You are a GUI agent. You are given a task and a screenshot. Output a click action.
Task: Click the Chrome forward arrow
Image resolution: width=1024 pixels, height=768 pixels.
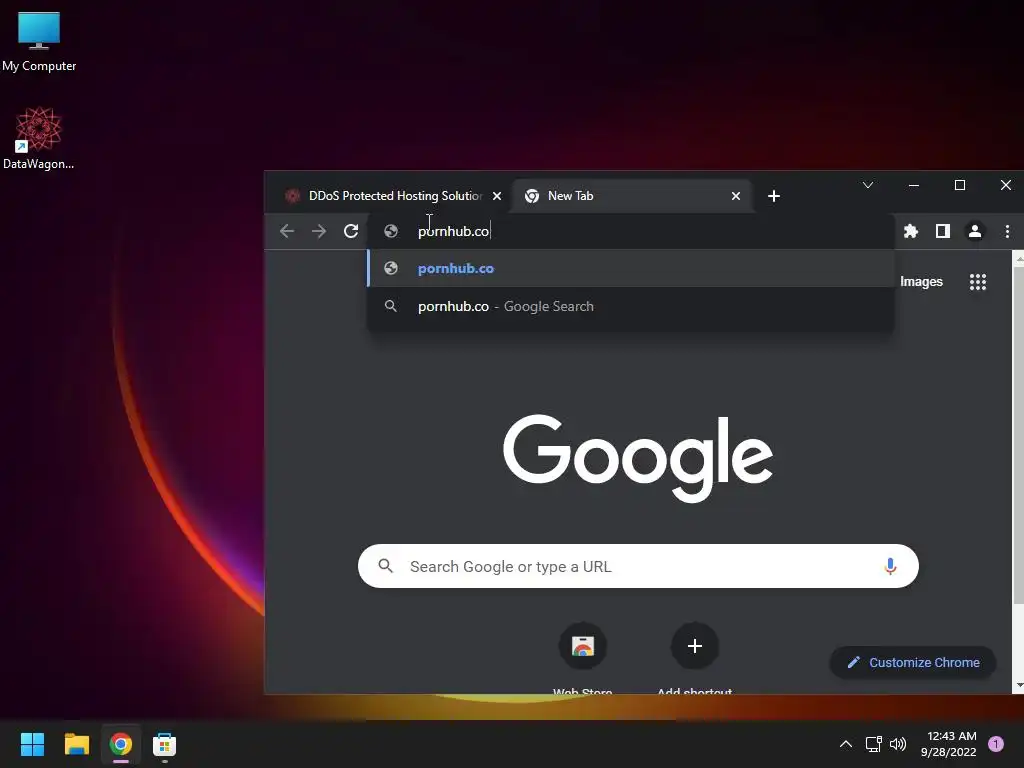[319, 231]
